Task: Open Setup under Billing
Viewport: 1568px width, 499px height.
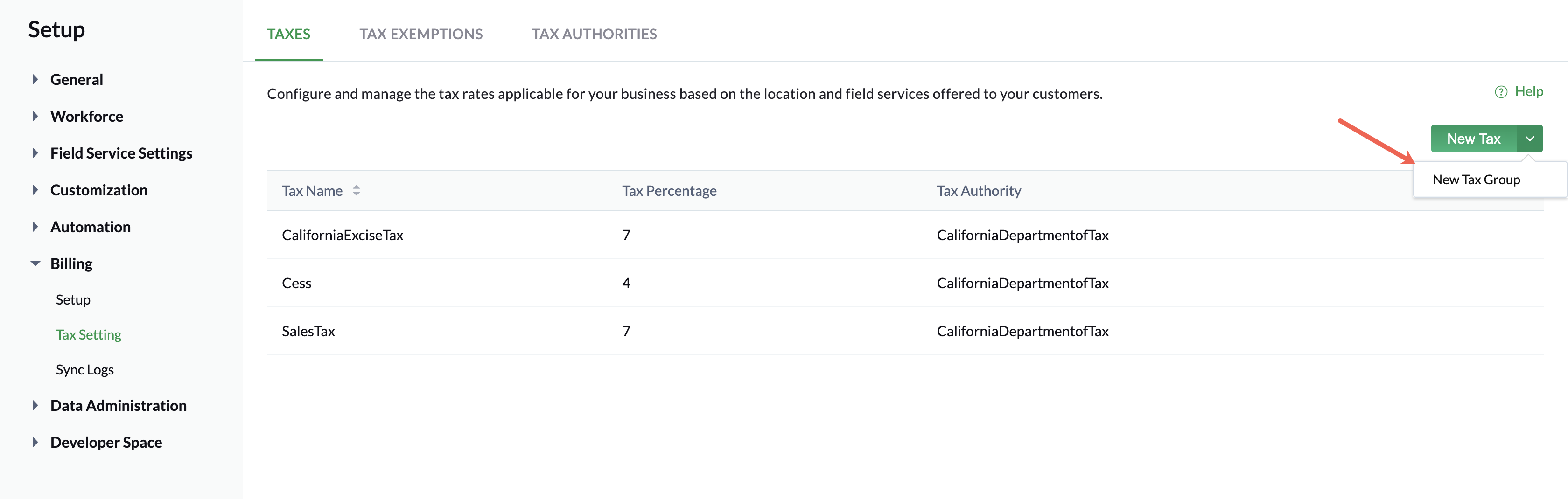Action: click(x=73, y=299)
